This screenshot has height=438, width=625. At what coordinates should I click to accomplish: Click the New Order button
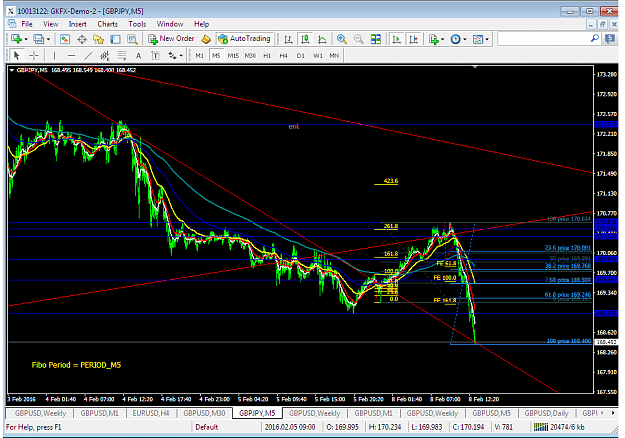pyautogui.click(x=171, y=39)
